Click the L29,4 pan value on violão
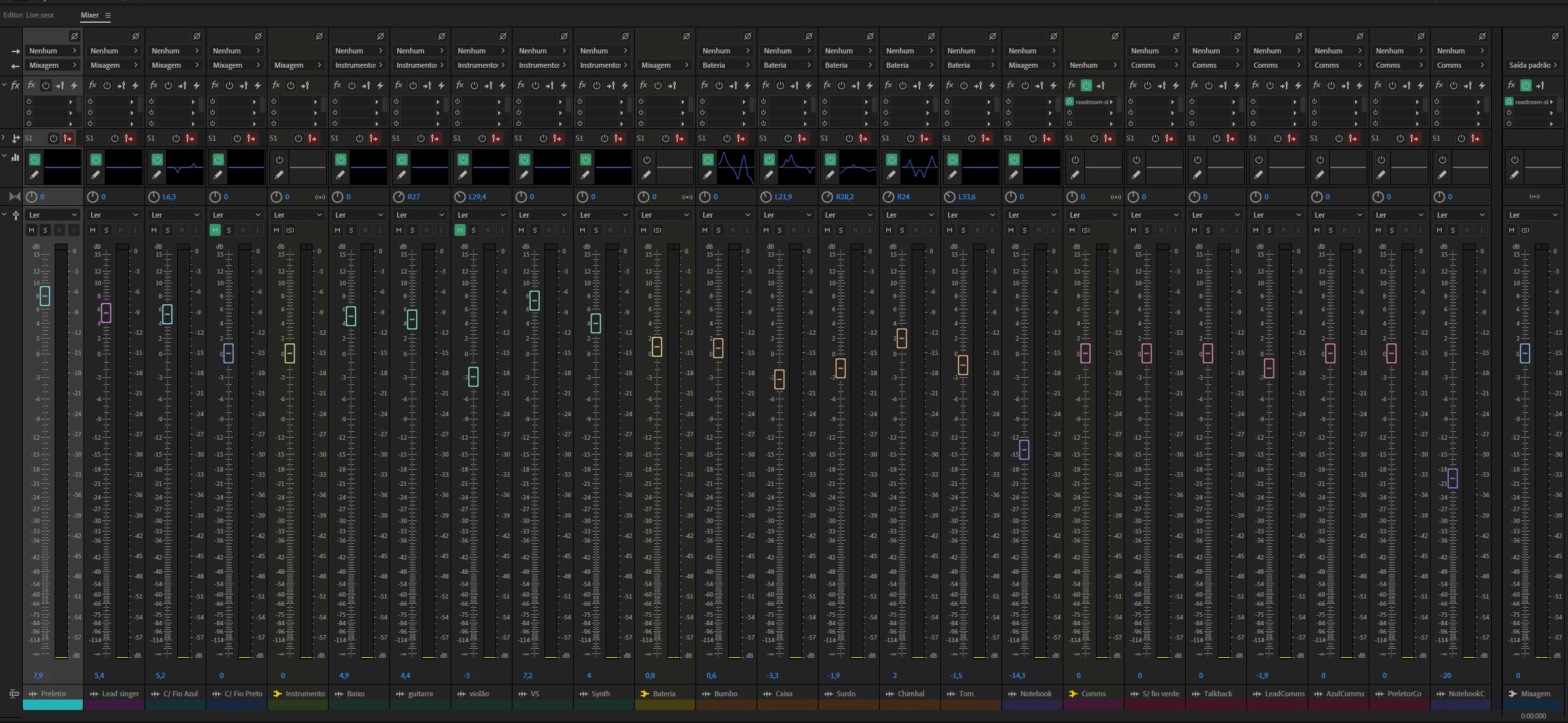 pyautogui.click(x=477, y=197)
